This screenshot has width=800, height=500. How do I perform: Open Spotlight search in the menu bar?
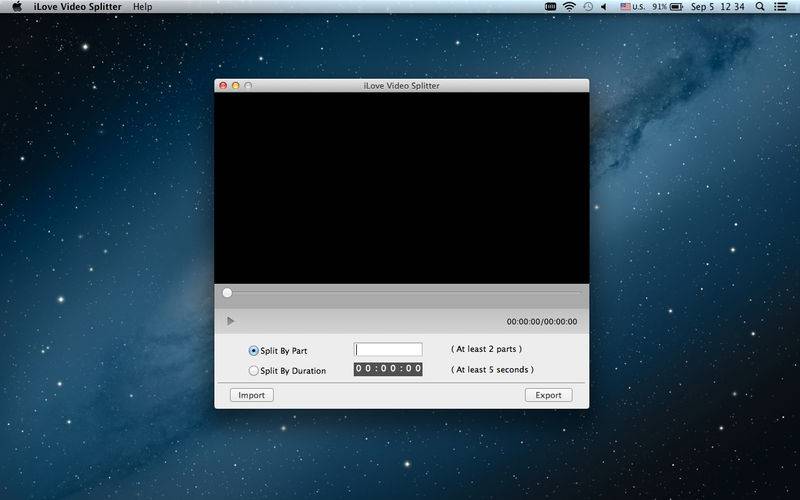pos(760,7)
